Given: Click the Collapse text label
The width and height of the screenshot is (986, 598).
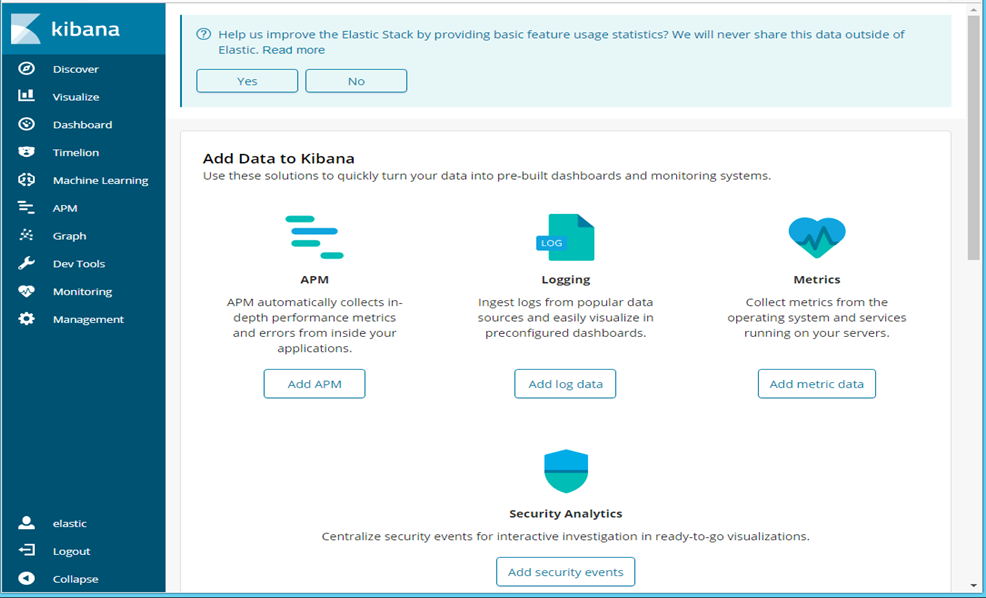Looking at the screenshot, I should pos(75,579).
